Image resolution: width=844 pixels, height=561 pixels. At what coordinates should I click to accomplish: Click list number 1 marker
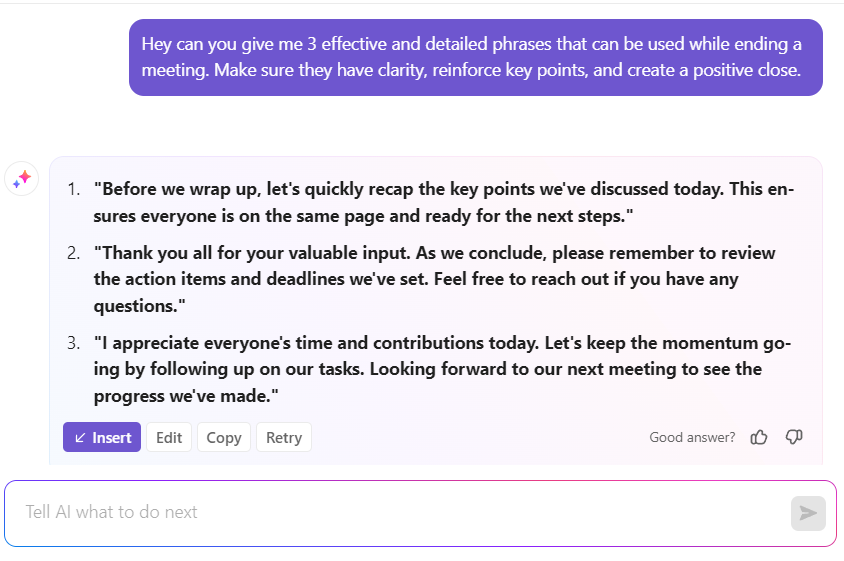(x=74, y=189)
